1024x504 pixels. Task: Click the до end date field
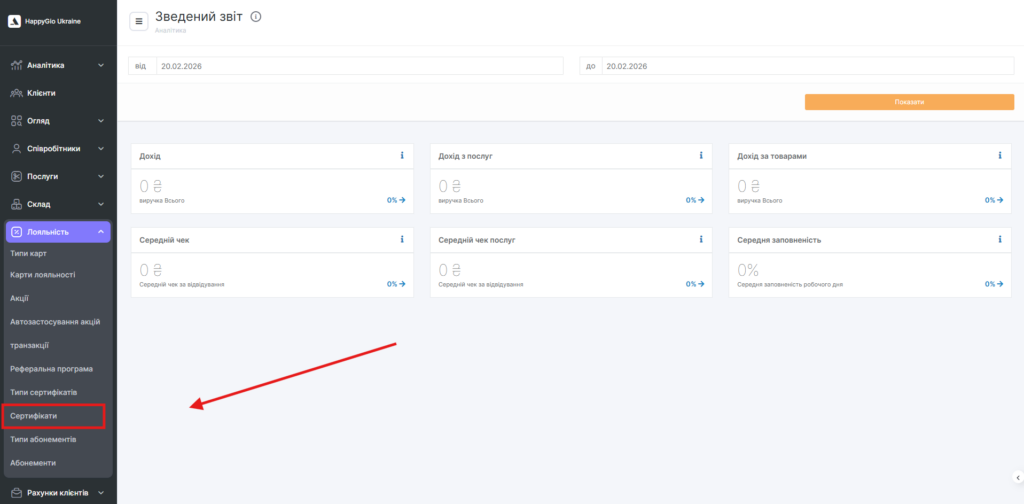pyautogui.click(x=807, y=66)
